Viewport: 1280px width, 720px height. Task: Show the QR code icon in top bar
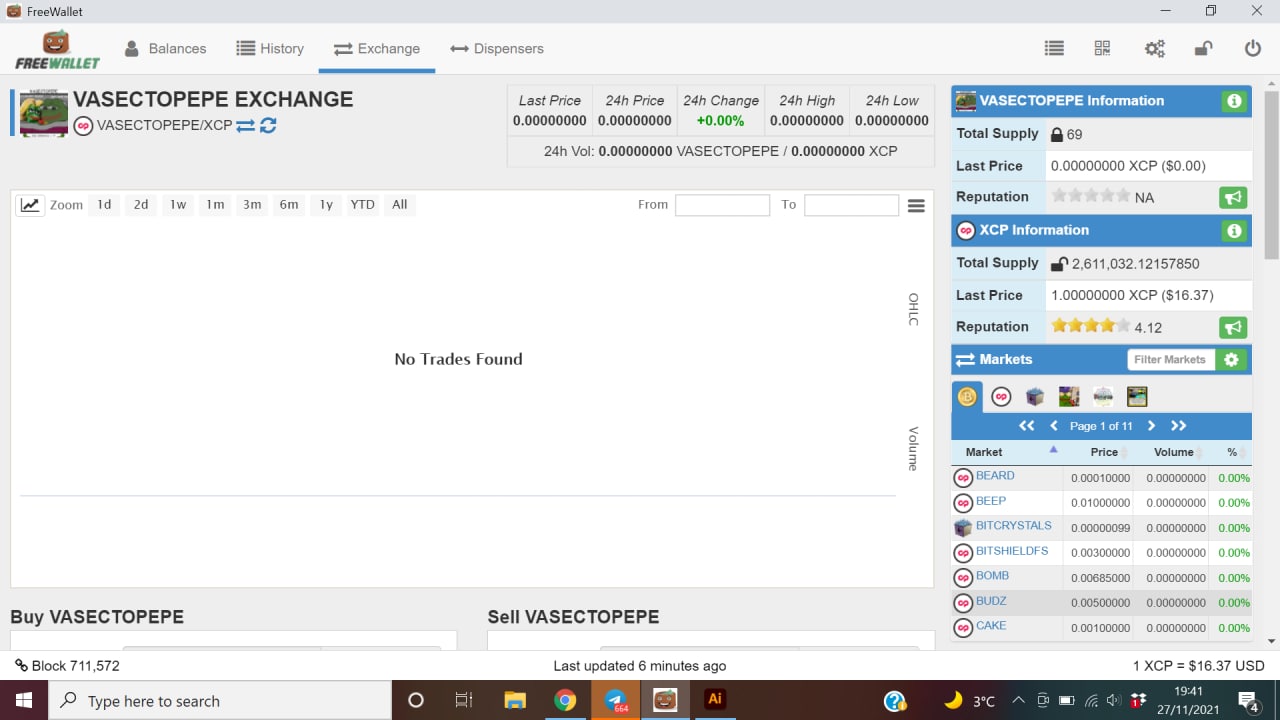click(1103, 48)
